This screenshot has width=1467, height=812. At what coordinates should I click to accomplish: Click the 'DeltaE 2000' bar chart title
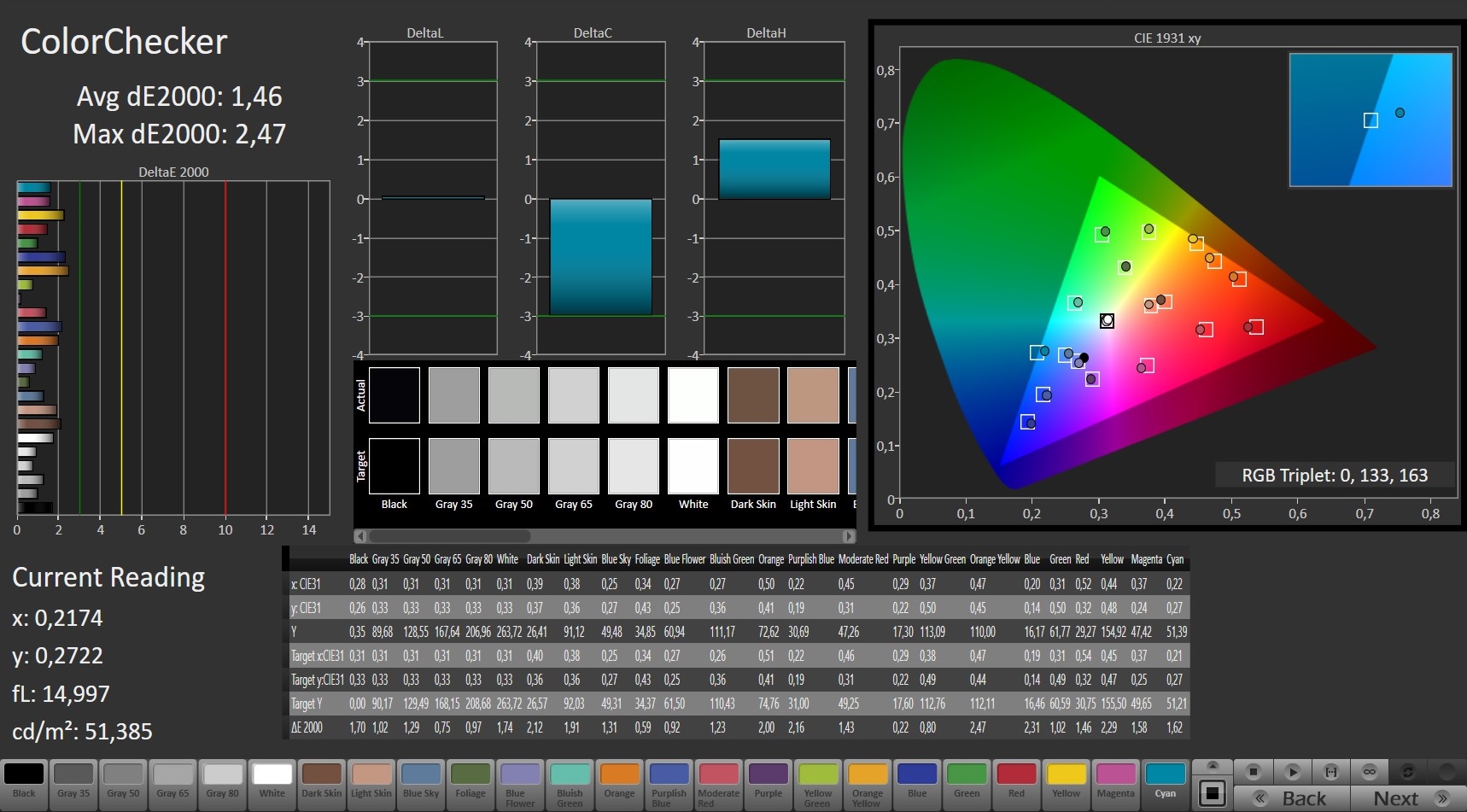click(x=173, y=172)
